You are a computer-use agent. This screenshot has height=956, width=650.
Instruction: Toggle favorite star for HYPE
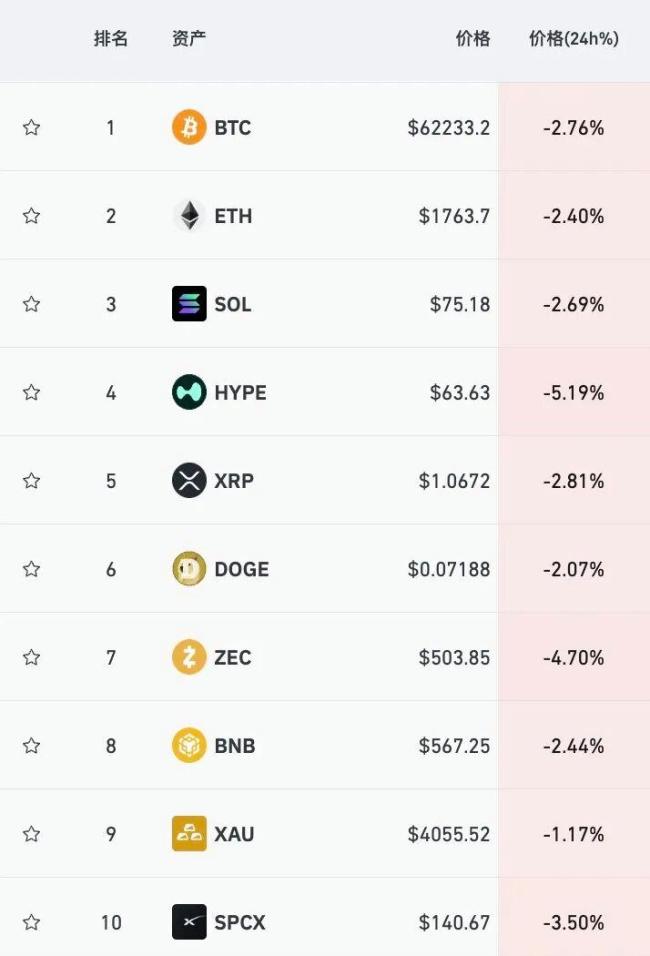coord(32,392)
